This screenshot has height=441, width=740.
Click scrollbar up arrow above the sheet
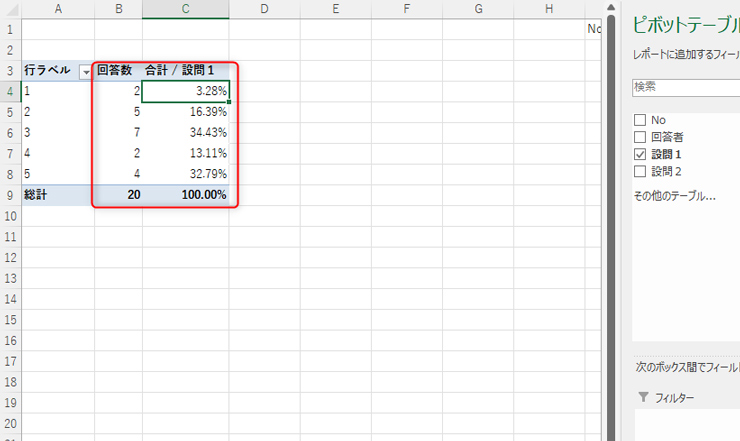point(611,8)
